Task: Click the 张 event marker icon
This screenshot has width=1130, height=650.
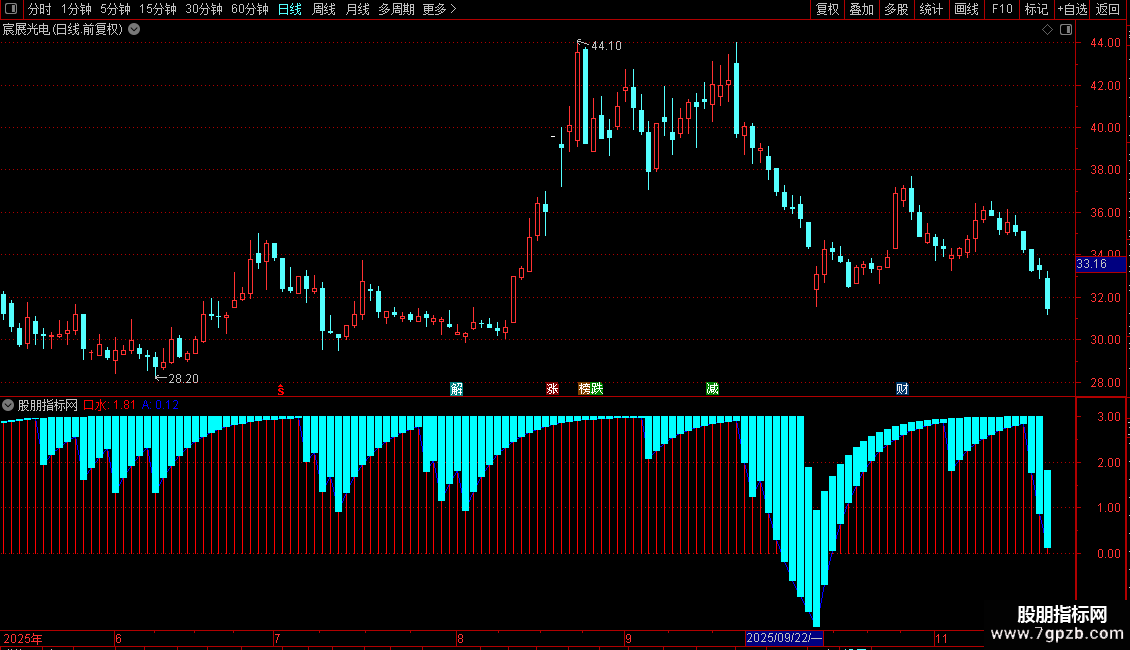Action: point(552,389)
